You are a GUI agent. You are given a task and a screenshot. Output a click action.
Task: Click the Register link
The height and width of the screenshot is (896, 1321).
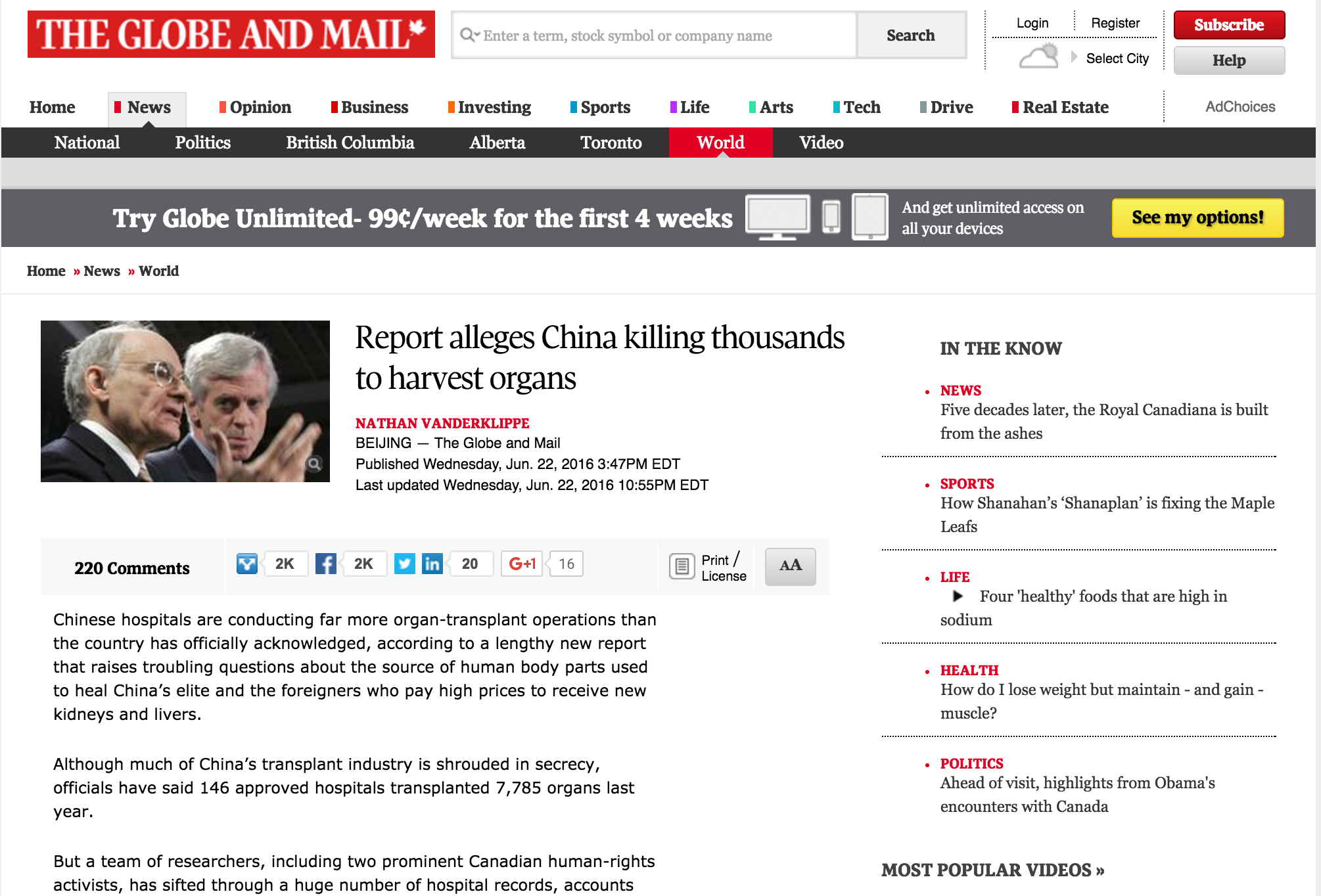[1115, 23]
